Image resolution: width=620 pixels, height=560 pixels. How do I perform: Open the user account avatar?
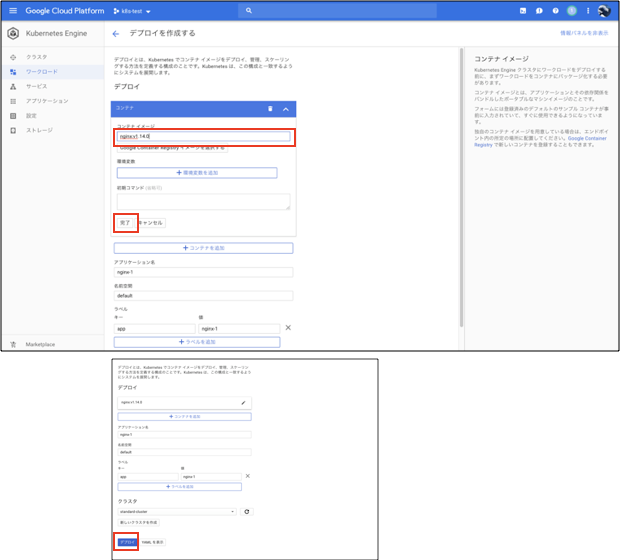(x=604, y=11)
